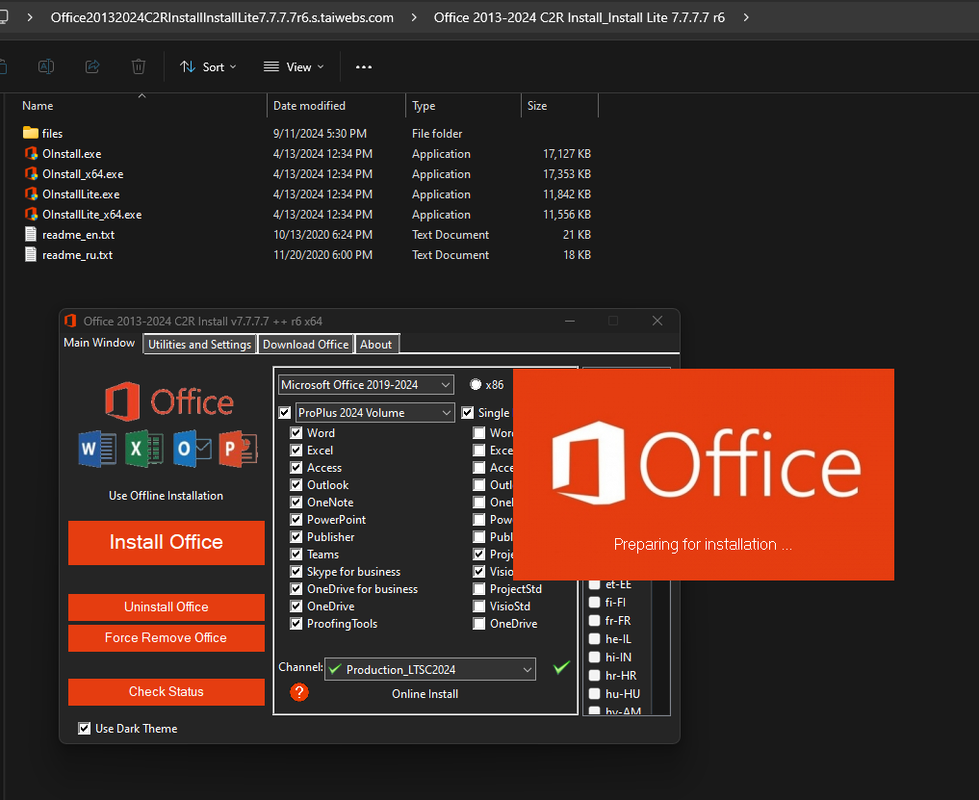This screenshot has width=979, height=800.
Task: Expand the View dropdown in Explorer
Action: pyautogui.click(x=294, y=67)
